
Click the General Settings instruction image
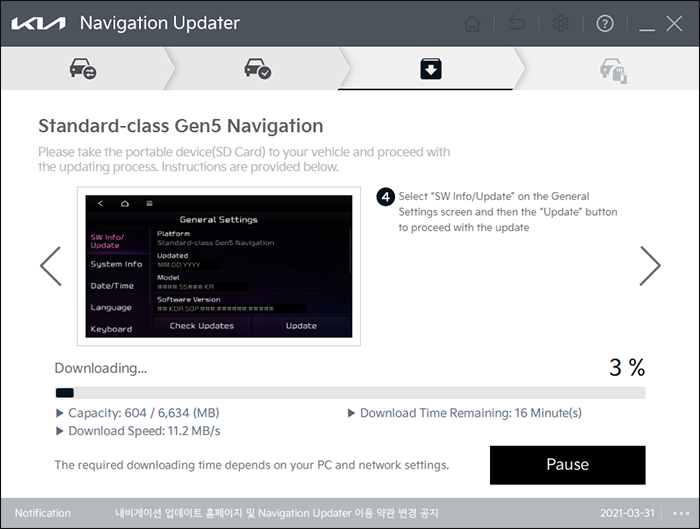pos(219,266)
